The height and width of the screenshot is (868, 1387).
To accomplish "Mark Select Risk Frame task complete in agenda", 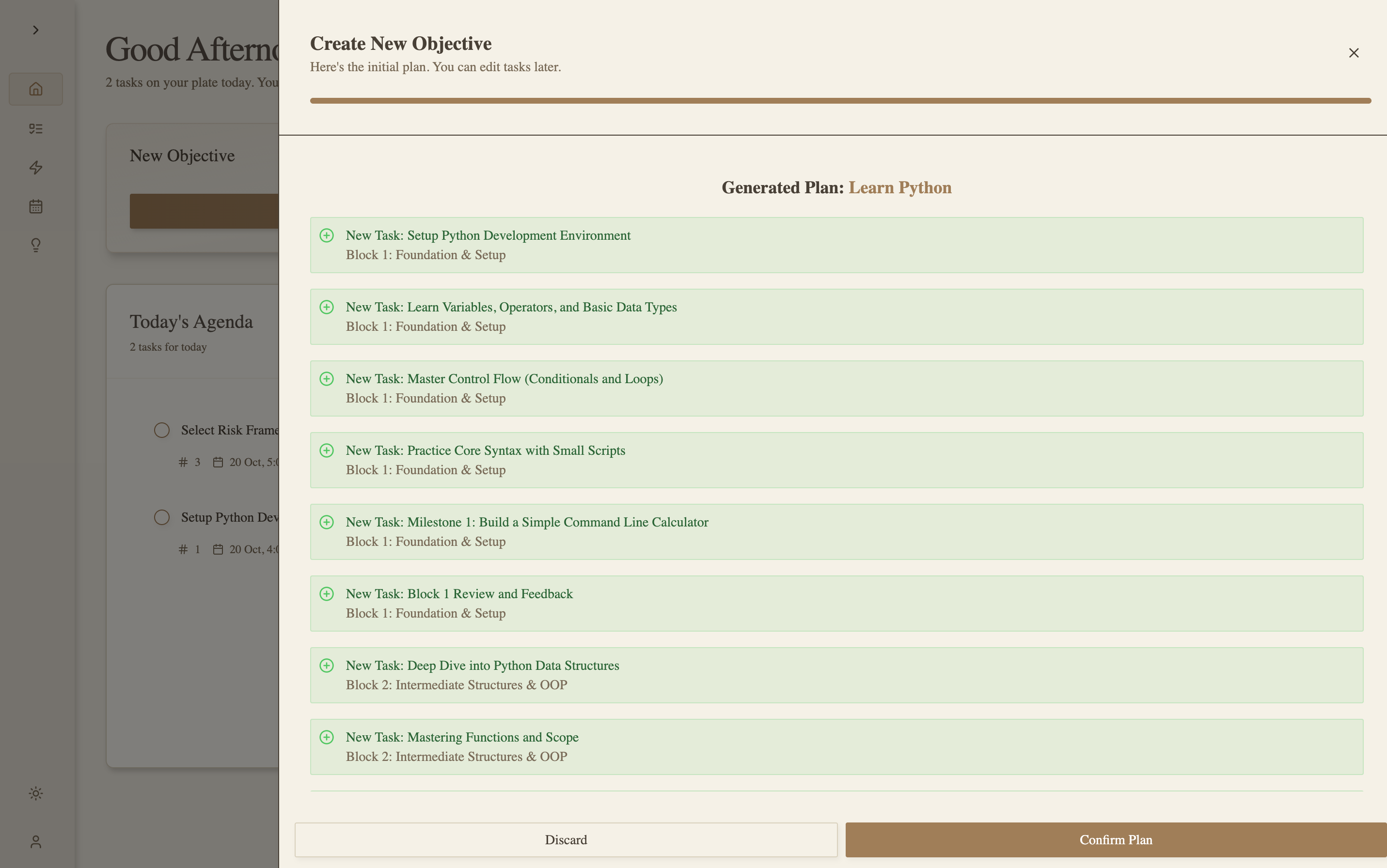I will coord(162,430).
